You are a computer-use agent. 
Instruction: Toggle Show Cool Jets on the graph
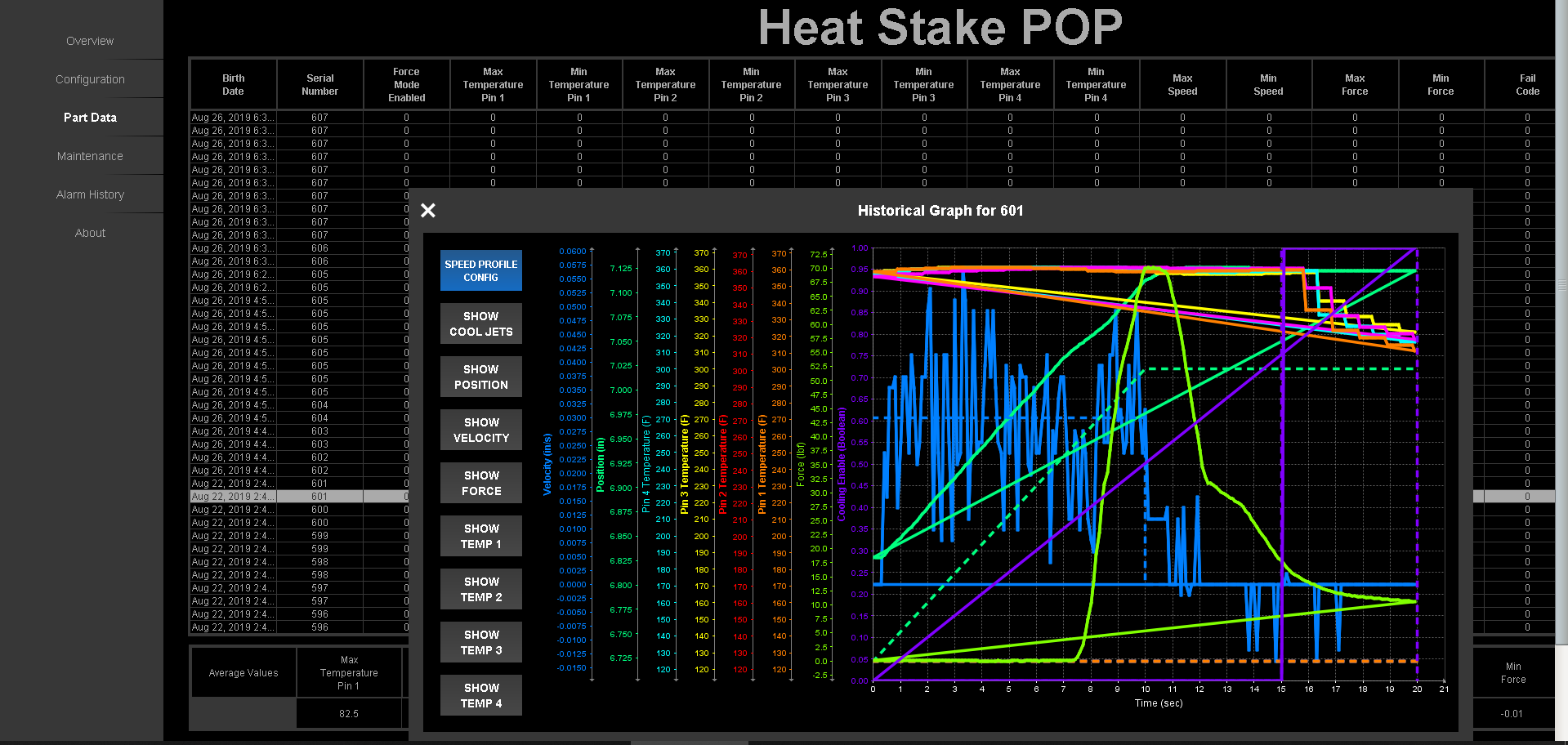[x=480, y=323]
